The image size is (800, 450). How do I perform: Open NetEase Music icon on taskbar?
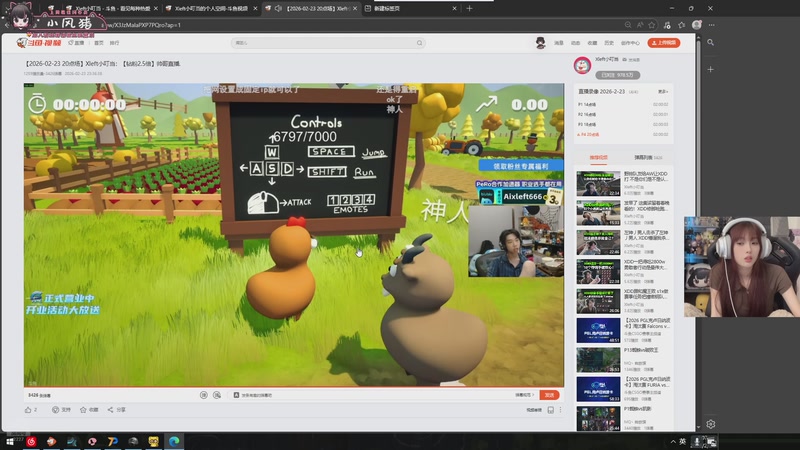[x=31, y=442]
